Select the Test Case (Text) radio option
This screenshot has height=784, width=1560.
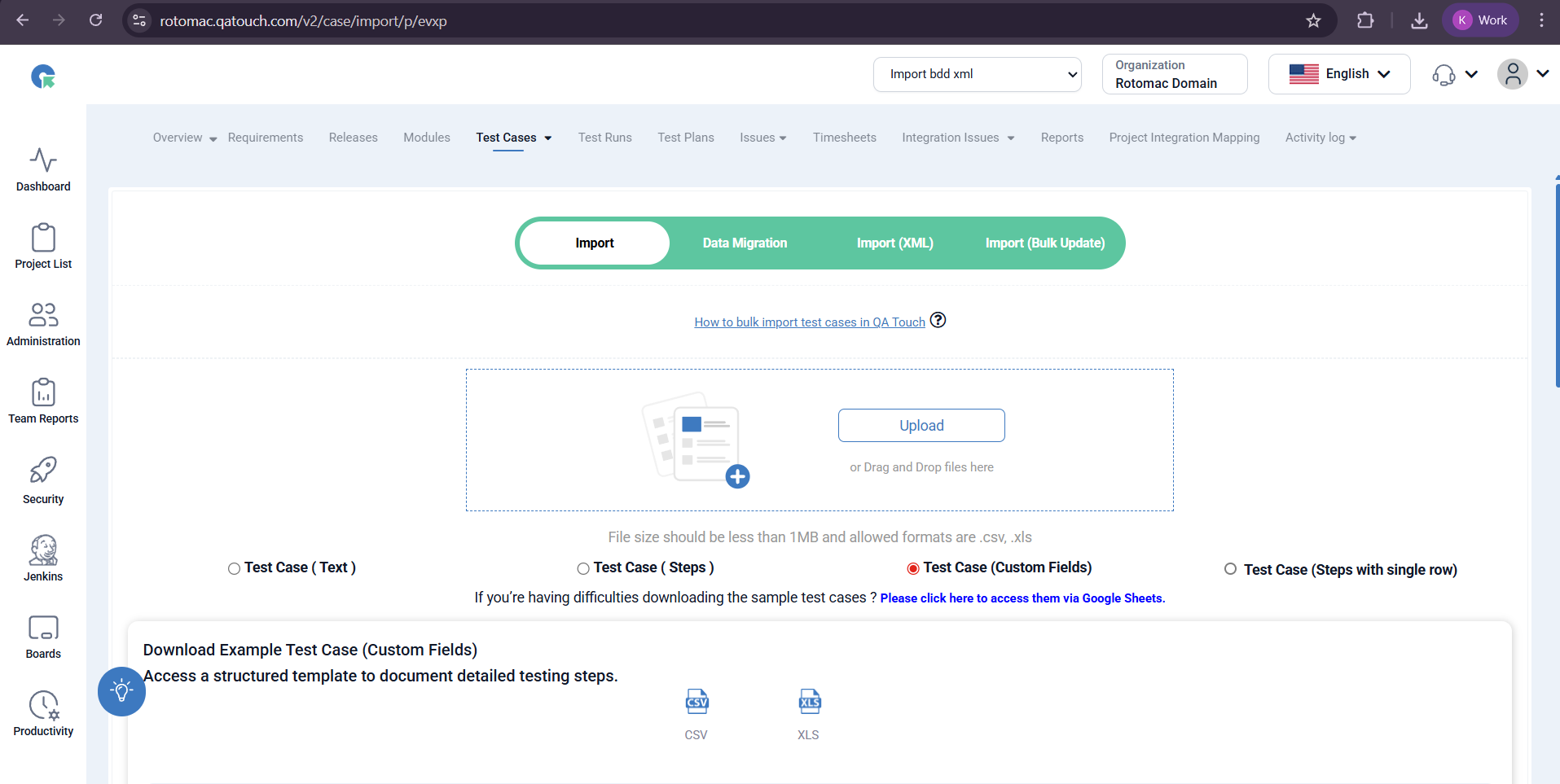235,569
